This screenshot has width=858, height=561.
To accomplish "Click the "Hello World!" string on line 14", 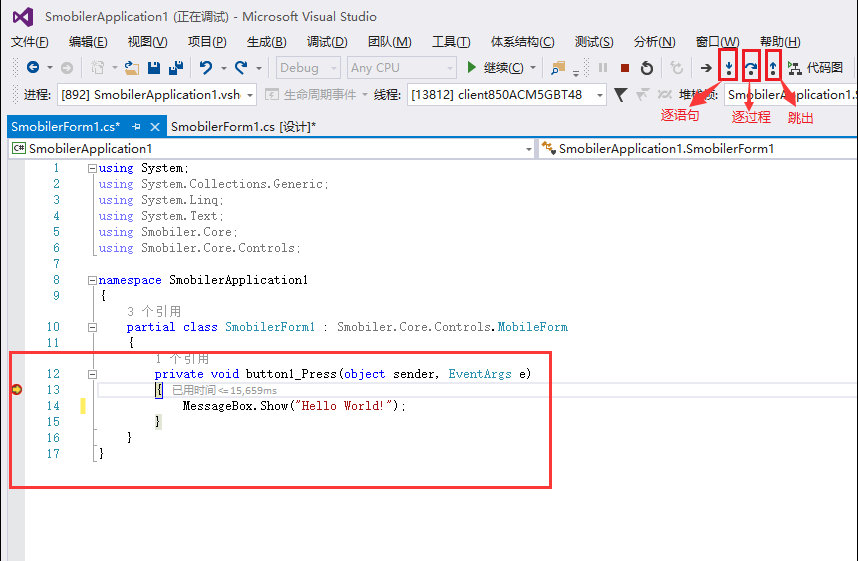I will [344, 406].
